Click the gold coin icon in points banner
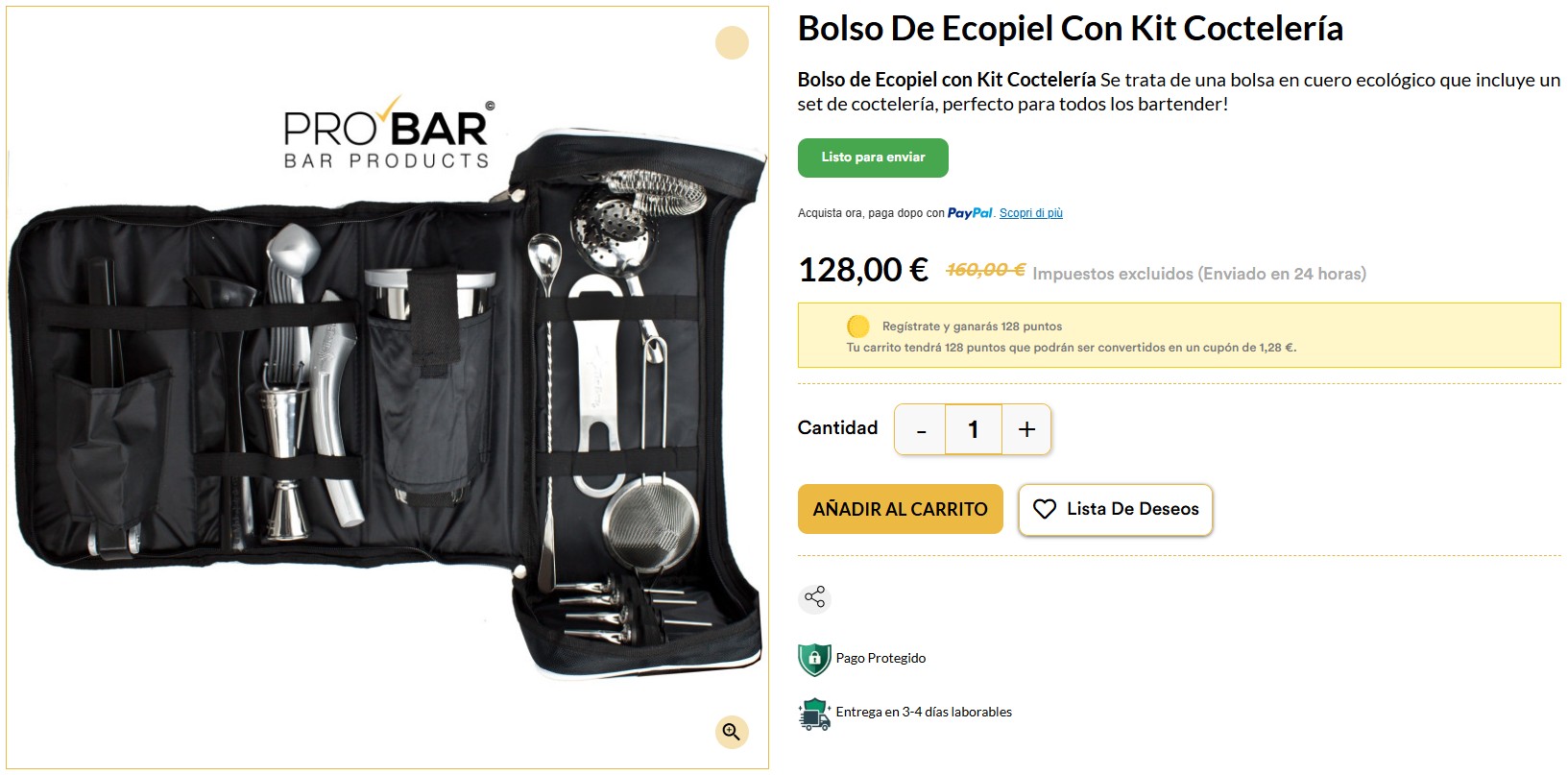 [x=858, y=327]
